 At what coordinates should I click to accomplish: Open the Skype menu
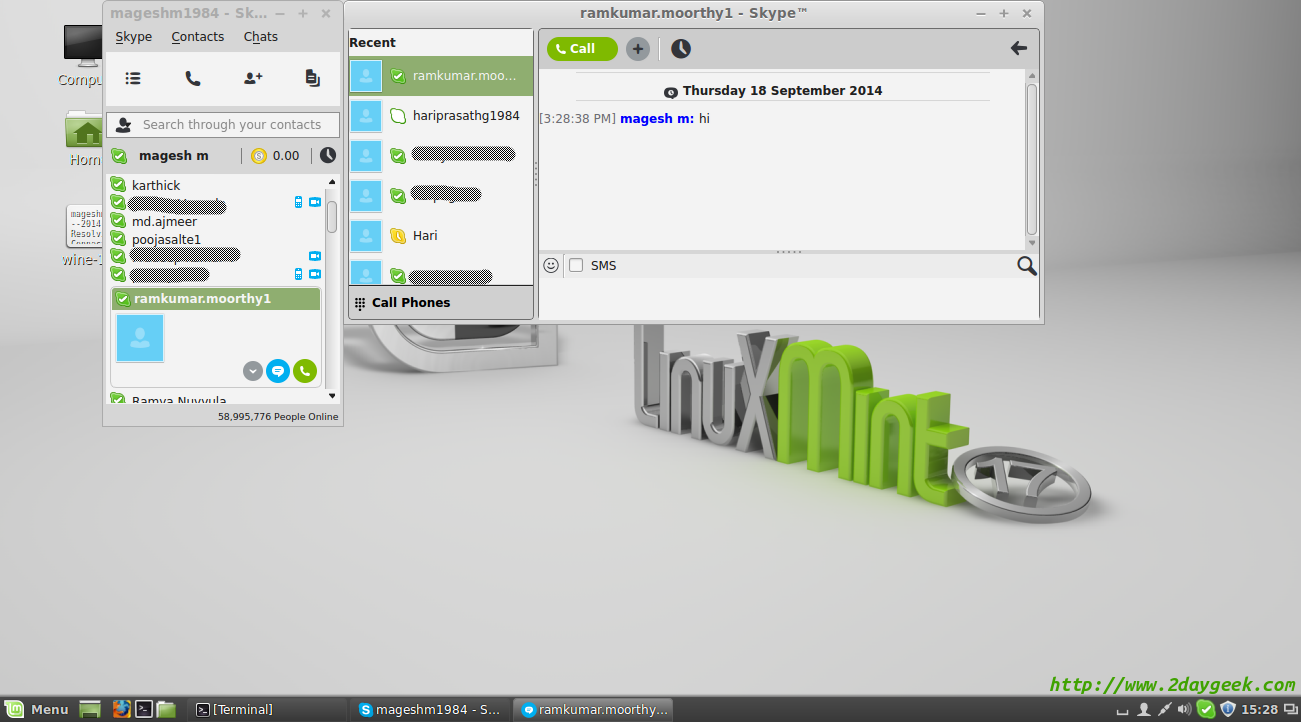(134, 37)
